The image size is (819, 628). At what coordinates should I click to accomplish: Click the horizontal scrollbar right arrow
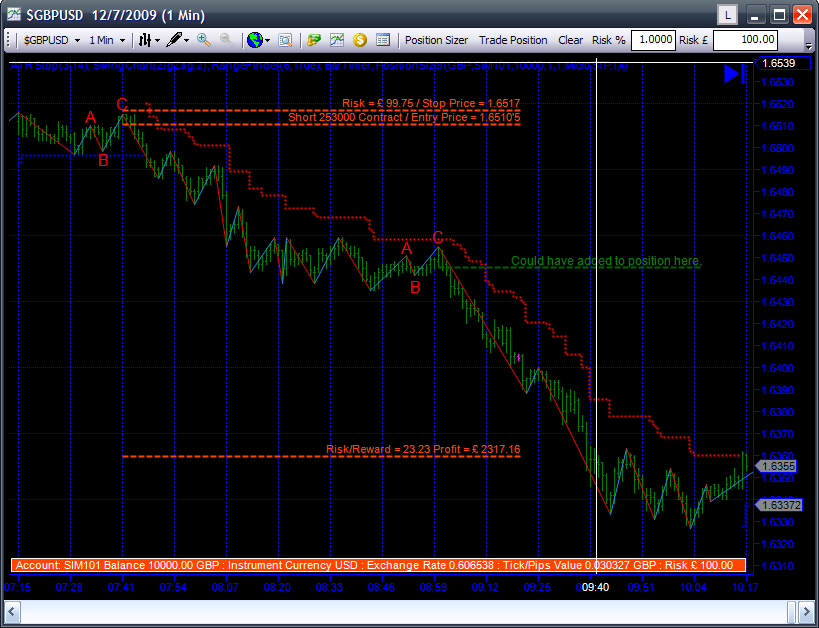pos(806,611)
